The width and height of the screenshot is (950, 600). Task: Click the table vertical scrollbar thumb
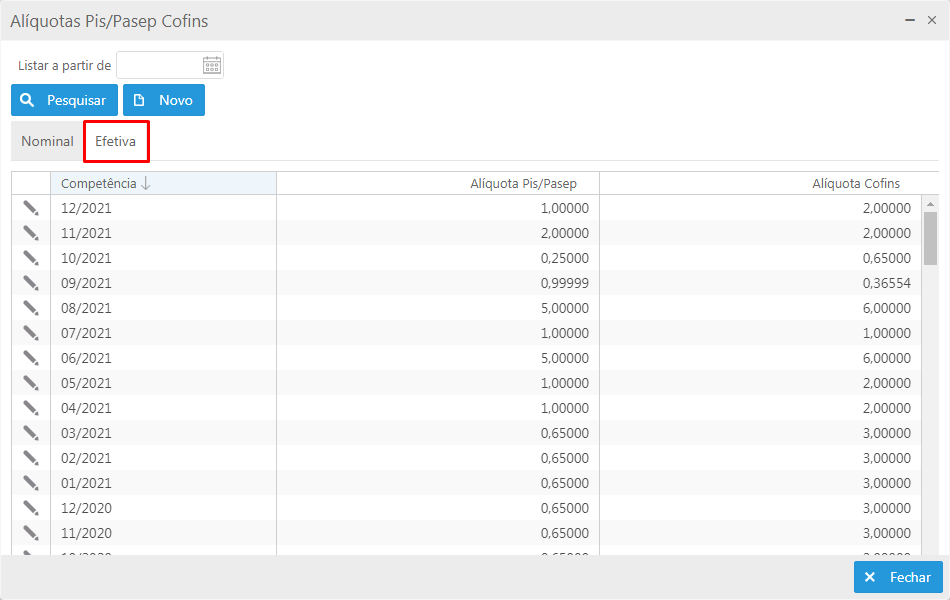click(x=931, y=238)
